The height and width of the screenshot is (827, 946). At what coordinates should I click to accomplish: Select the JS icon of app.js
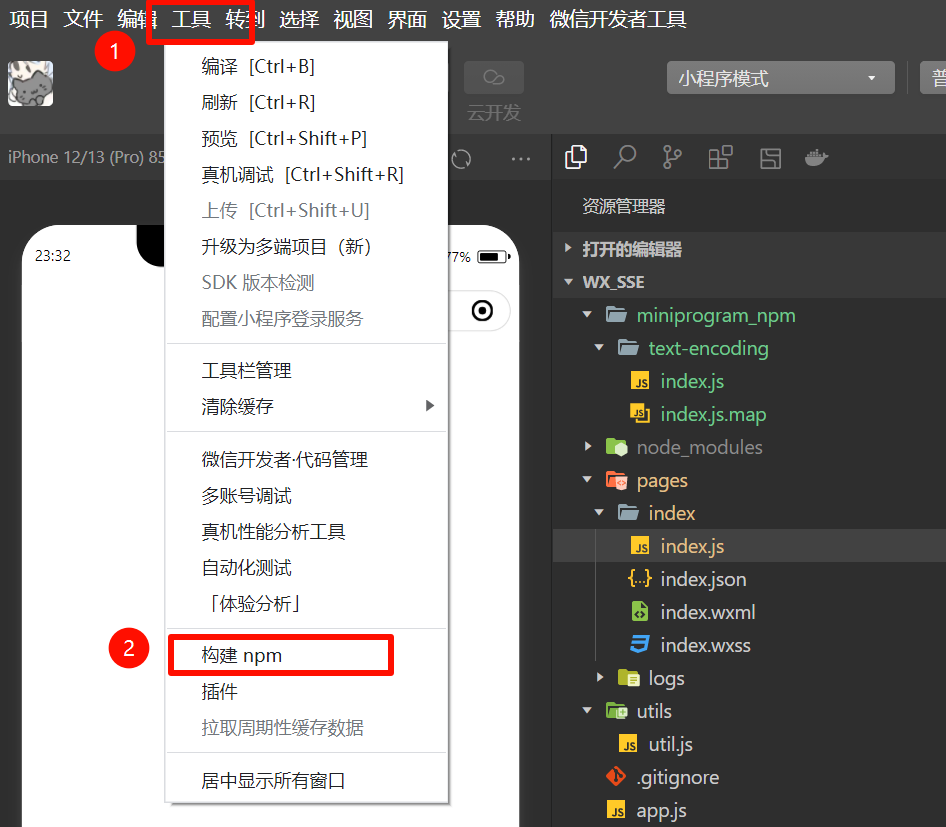click(x=616, y=810)
